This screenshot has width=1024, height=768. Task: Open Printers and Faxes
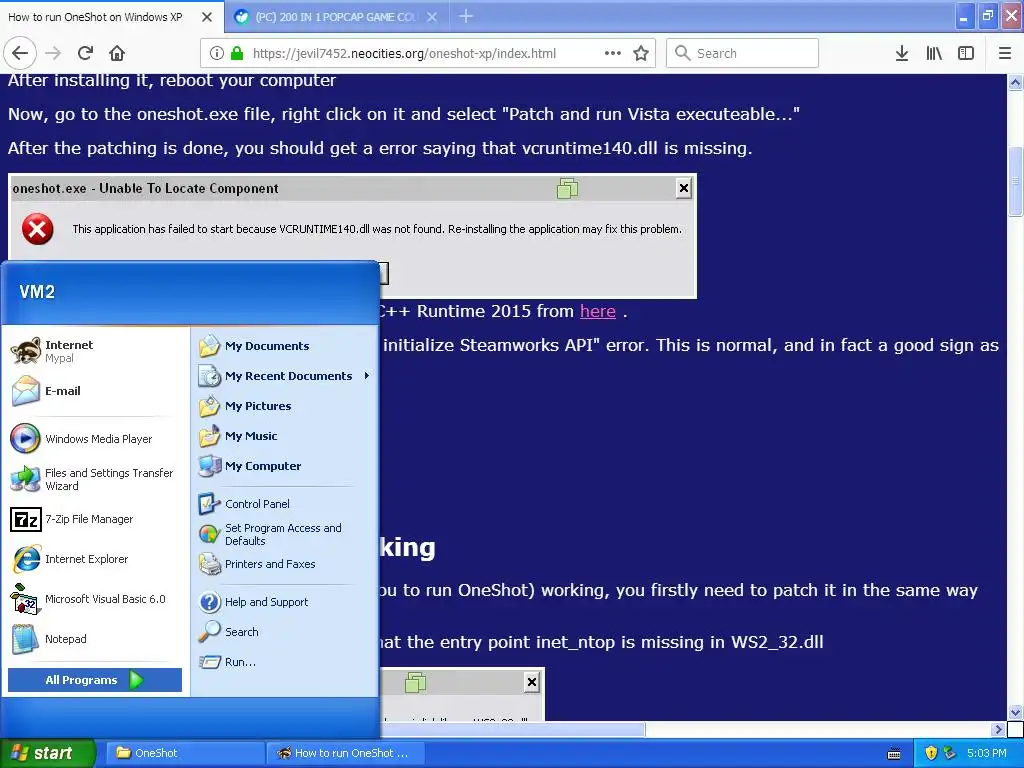(x=284, y=564)
